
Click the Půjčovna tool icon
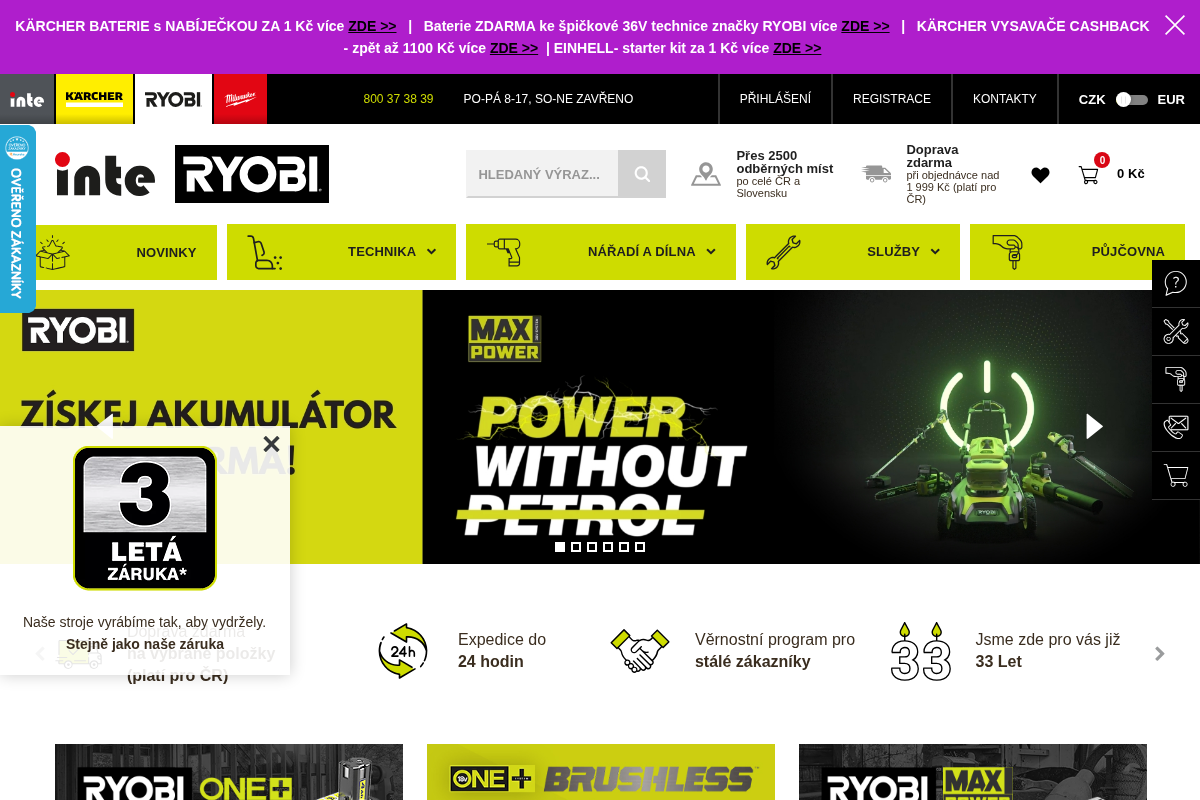(x=1007, y=252)
